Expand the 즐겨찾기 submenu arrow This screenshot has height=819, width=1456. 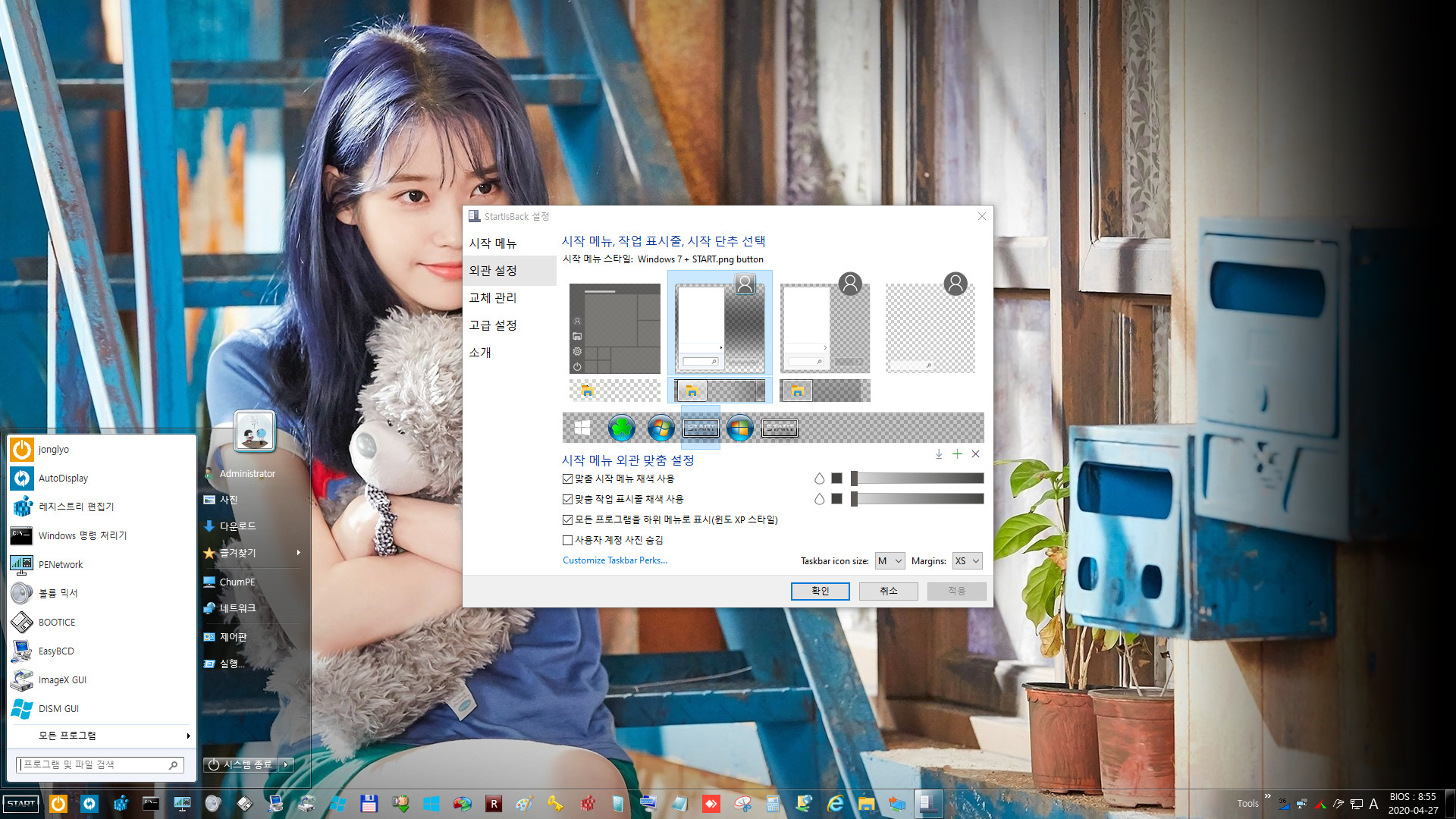(x=299, y=553)
